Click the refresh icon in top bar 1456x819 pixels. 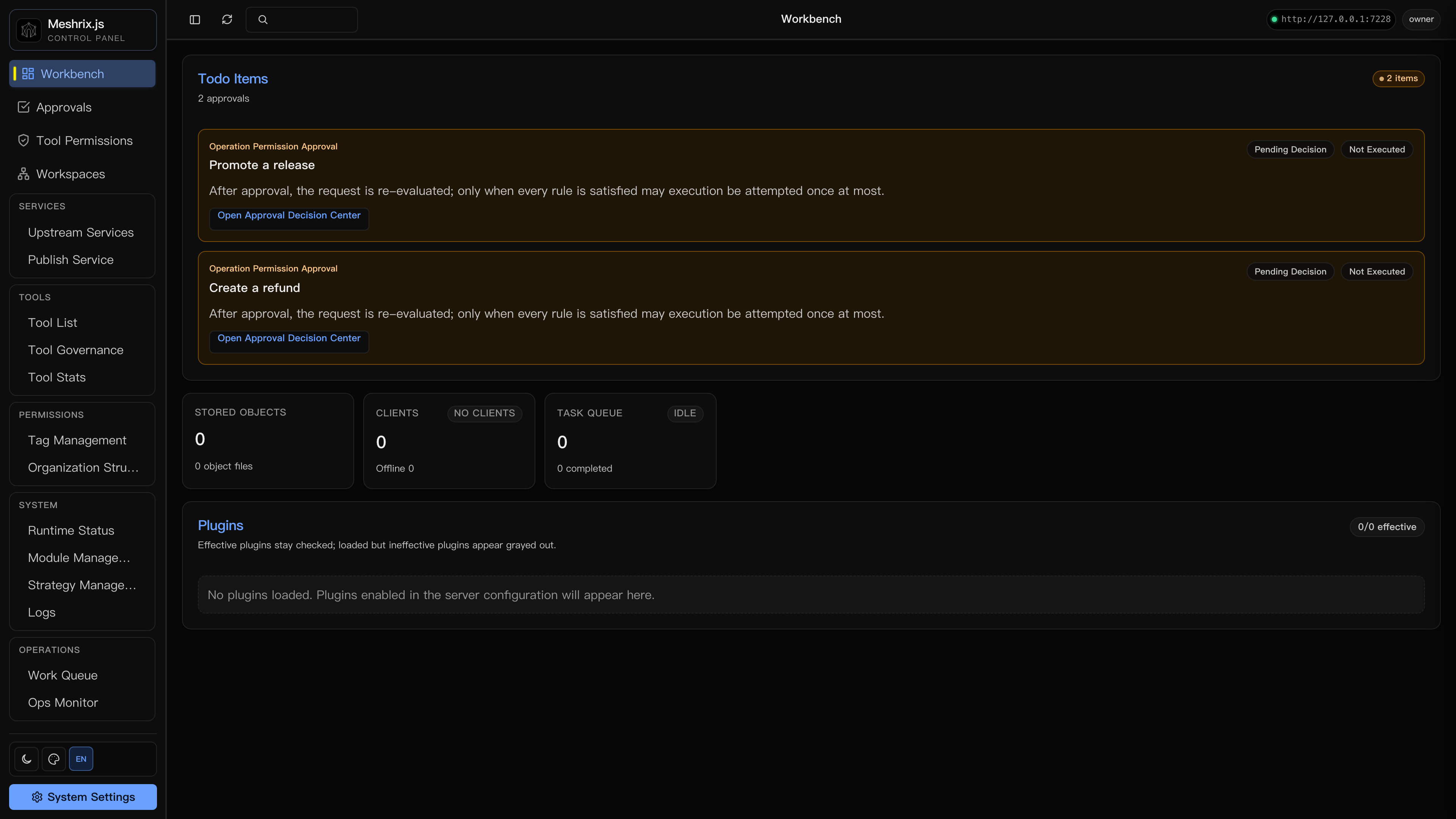(227, 20)
